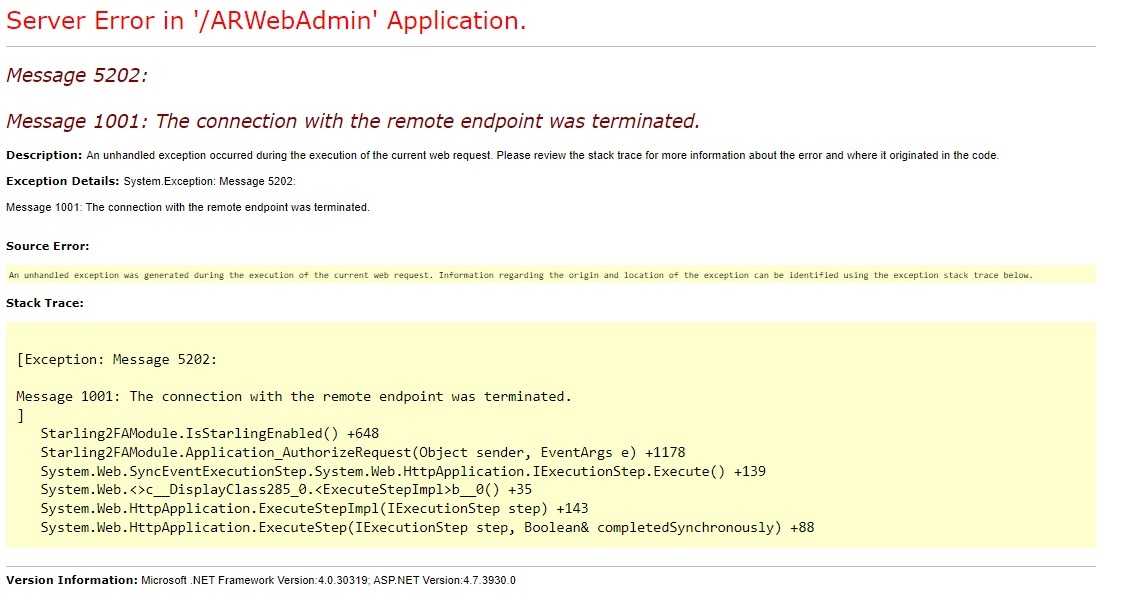Select the '[Exception: Message 5202:' stack trace line
The height and width of the screenshot is (608, 1128).
[x=120, y=358]
